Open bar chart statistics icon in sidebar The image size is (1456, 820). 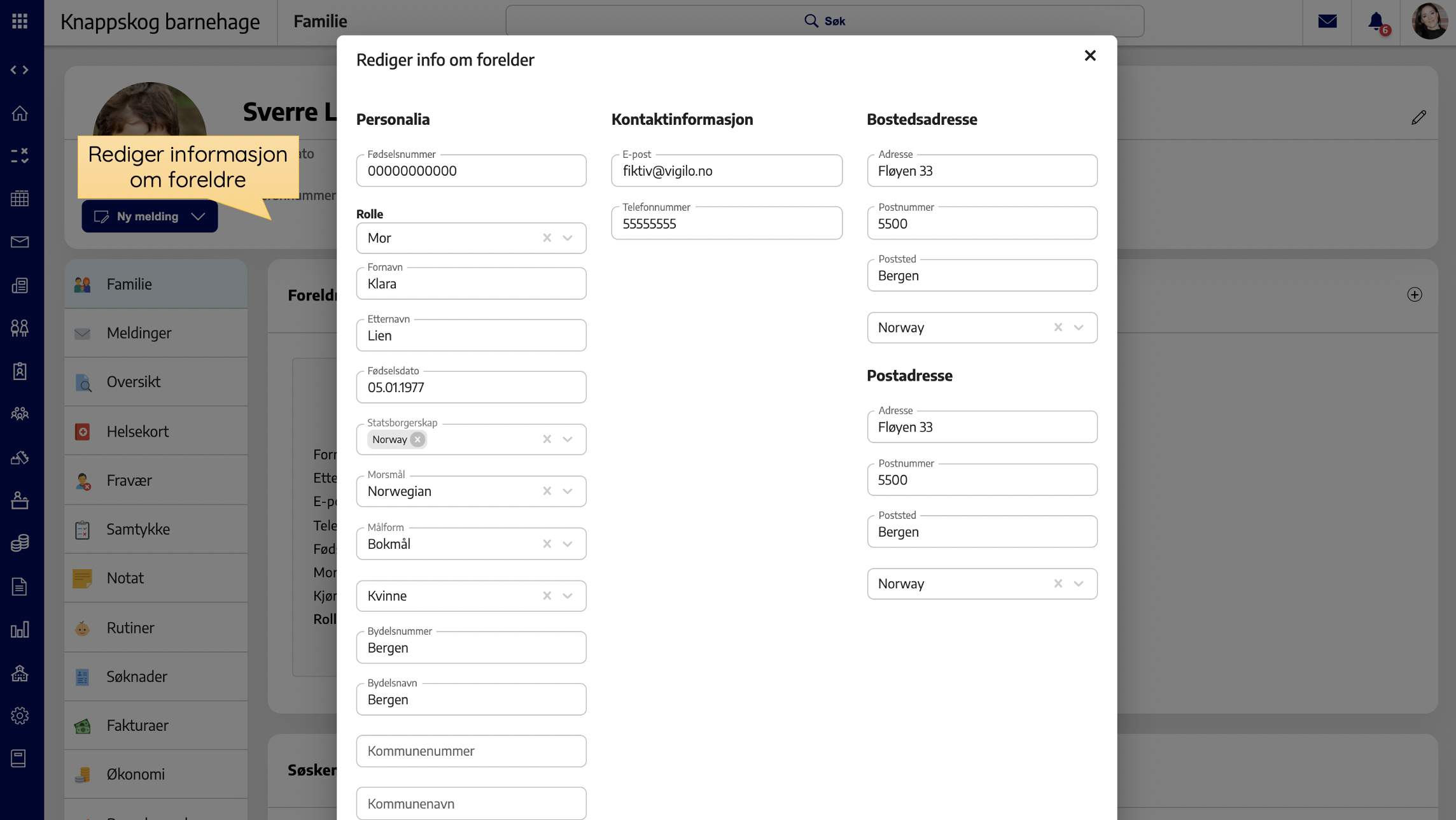[x=20, y=630]
